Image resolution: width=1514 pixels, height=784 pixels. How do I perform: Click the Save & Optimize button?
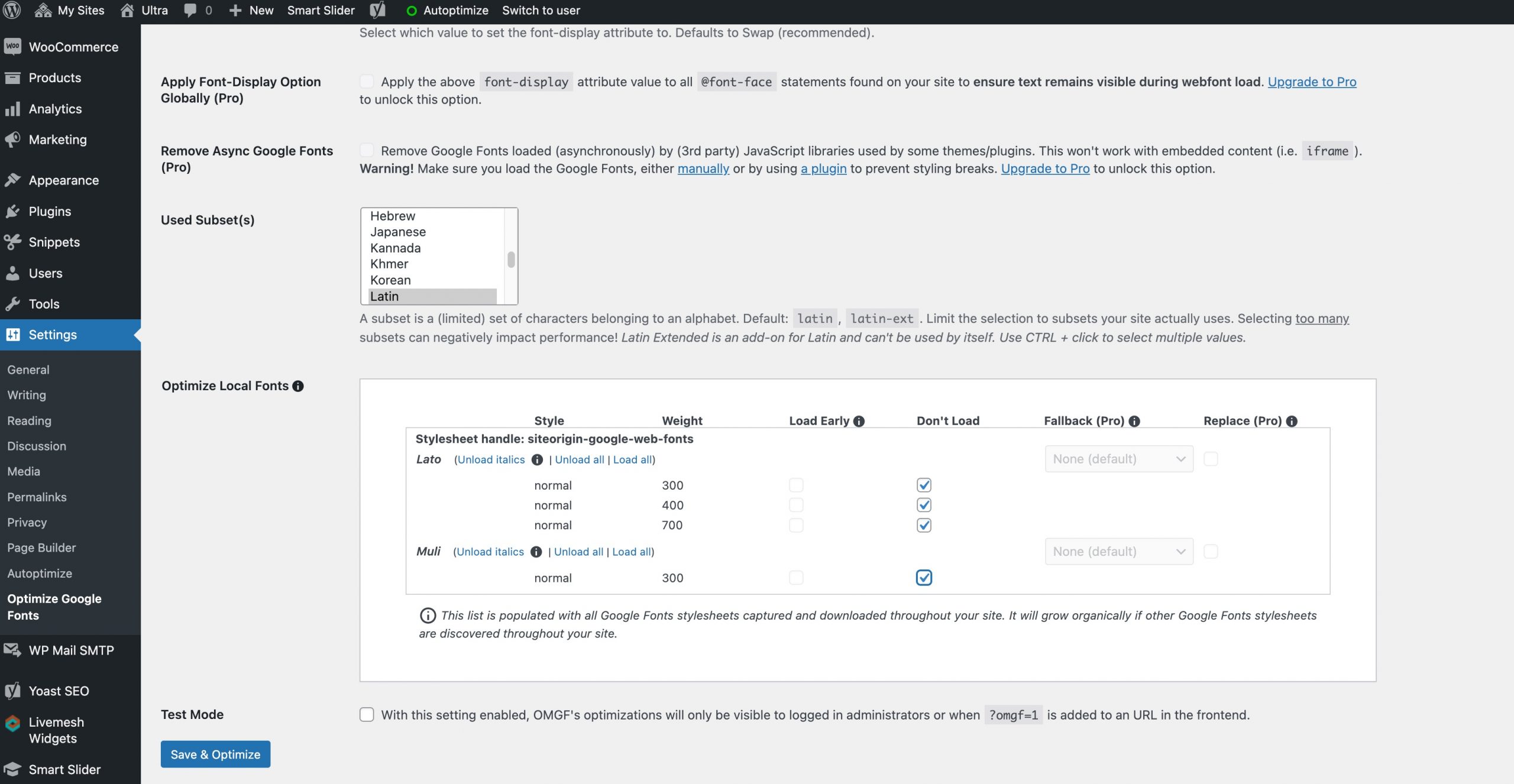pos(215,754)
